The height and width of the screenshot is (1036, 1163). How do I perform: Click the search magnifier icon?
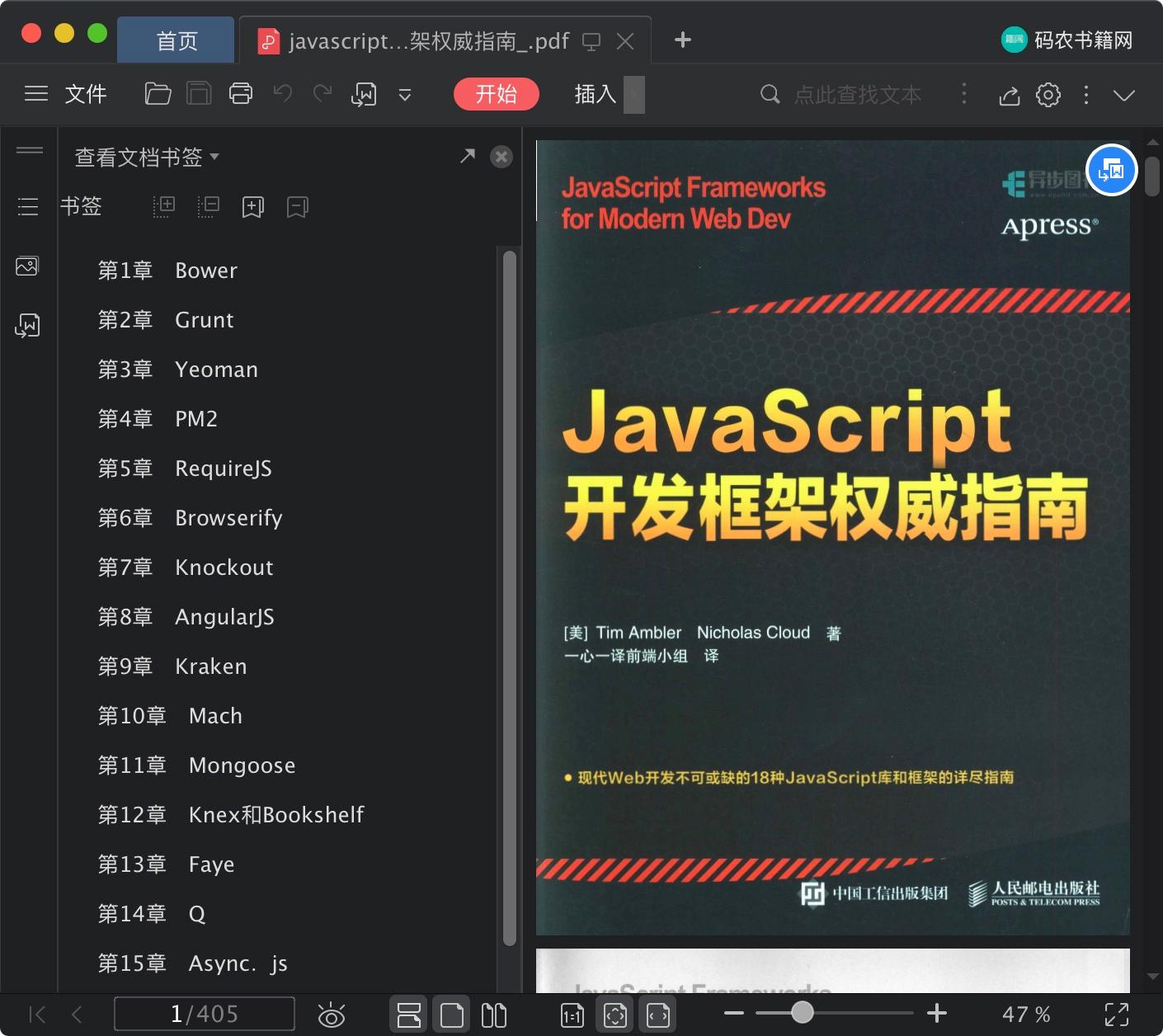770,94
